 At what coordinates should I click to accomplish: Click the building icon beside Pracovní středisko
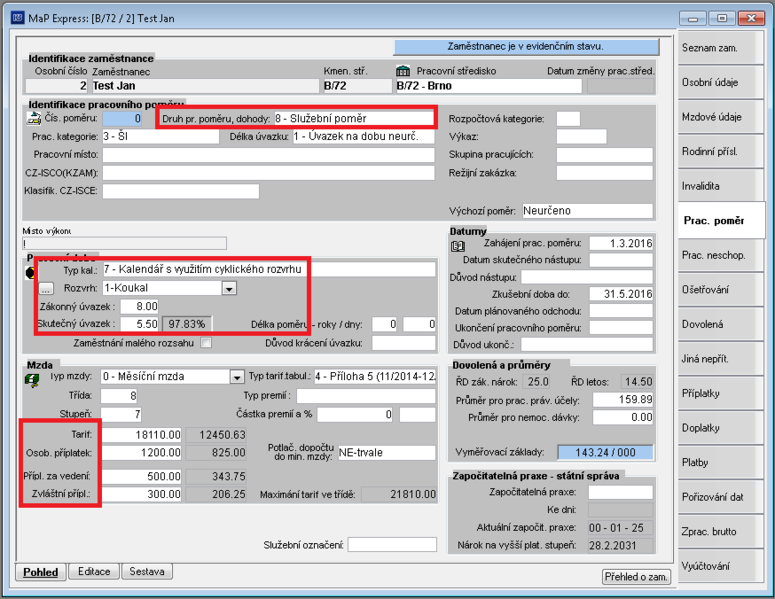pos(403,71)
